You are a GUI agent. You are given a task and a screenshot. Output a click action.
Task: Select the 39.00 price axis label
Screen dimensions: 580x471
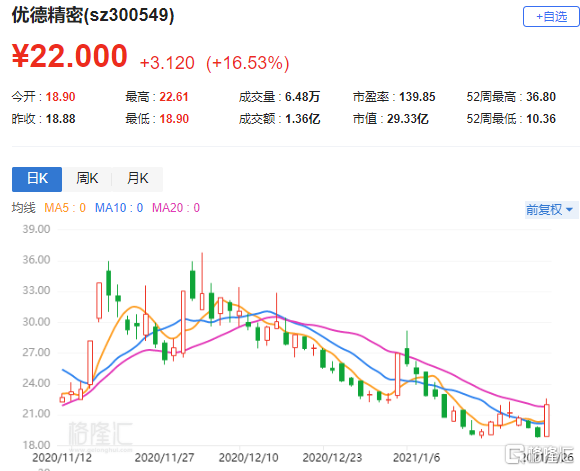pyautogui.click(x=36, y=229)
